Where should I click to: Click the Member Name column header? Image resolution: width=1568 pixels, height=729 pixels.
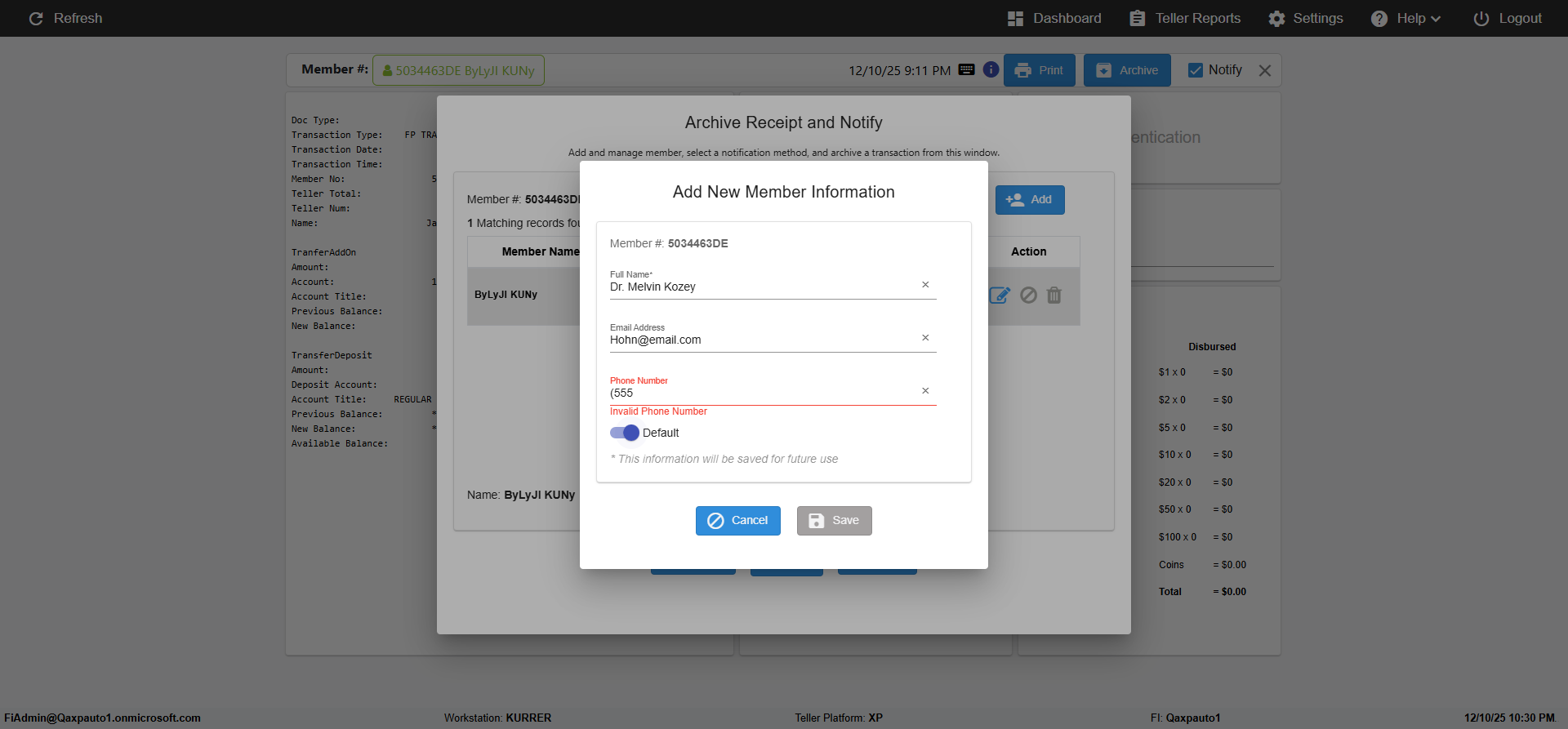pos(541,251)
